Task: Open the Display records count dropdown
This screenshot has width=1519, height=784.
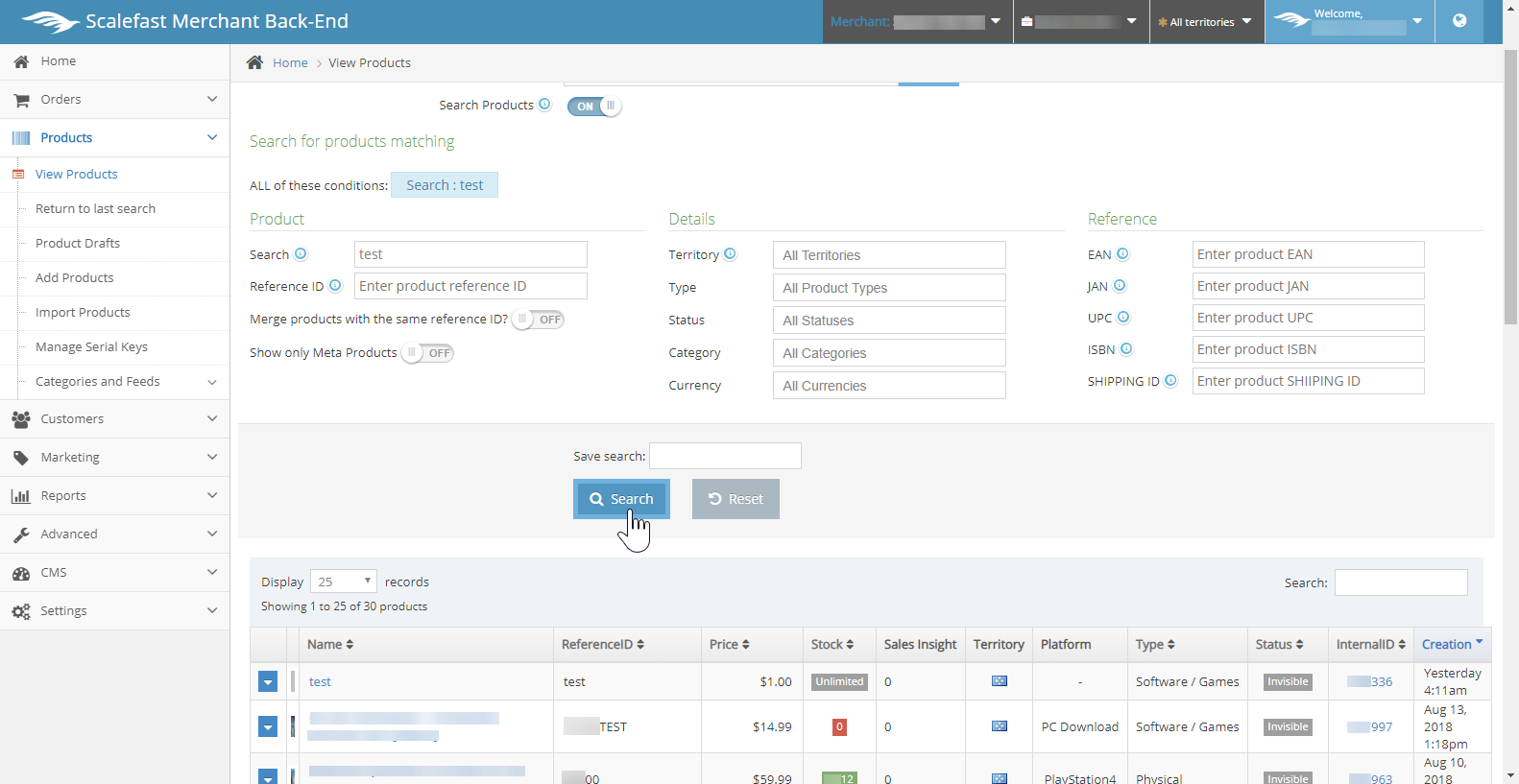Action: 344,582
